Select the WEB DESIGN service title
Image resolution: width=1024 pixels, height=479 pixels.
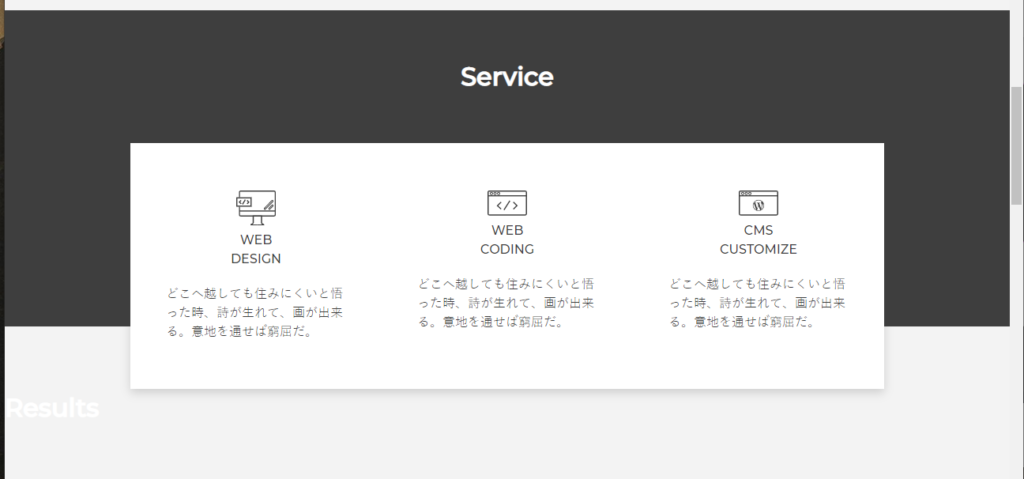(256, 249)
